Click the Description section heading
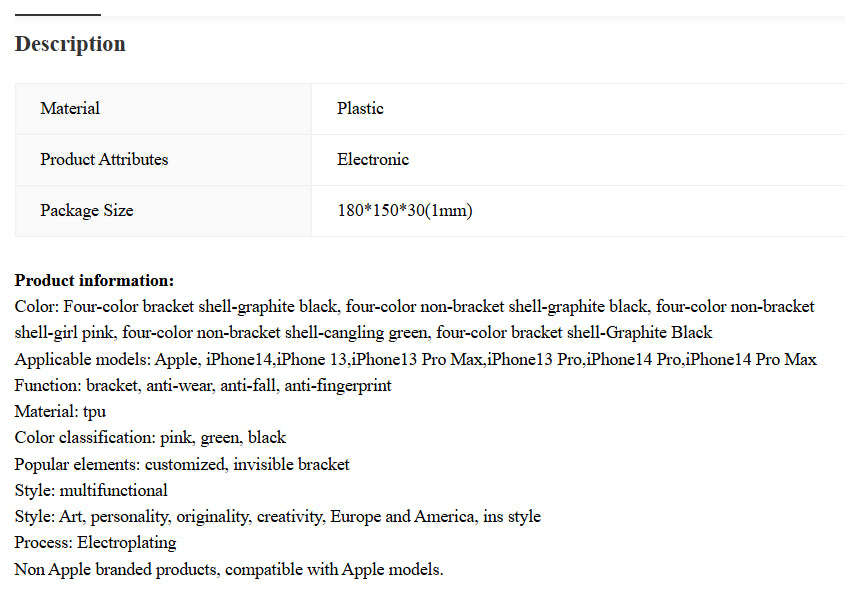 click(70, 44)
